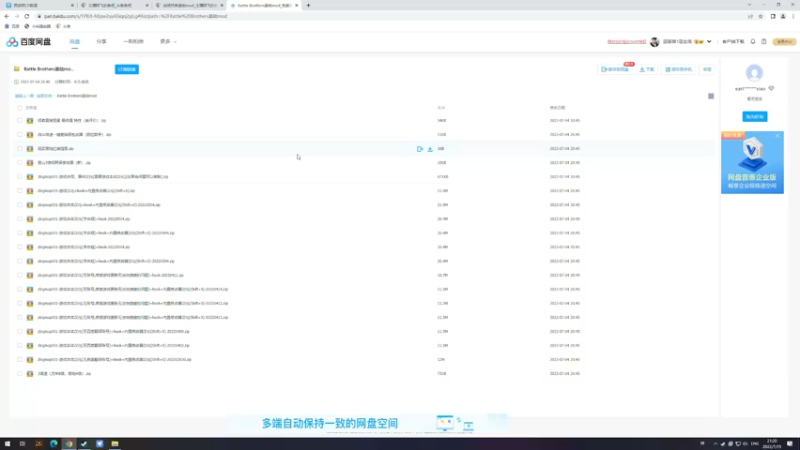Click the all-files breadcrumb link

44,96
